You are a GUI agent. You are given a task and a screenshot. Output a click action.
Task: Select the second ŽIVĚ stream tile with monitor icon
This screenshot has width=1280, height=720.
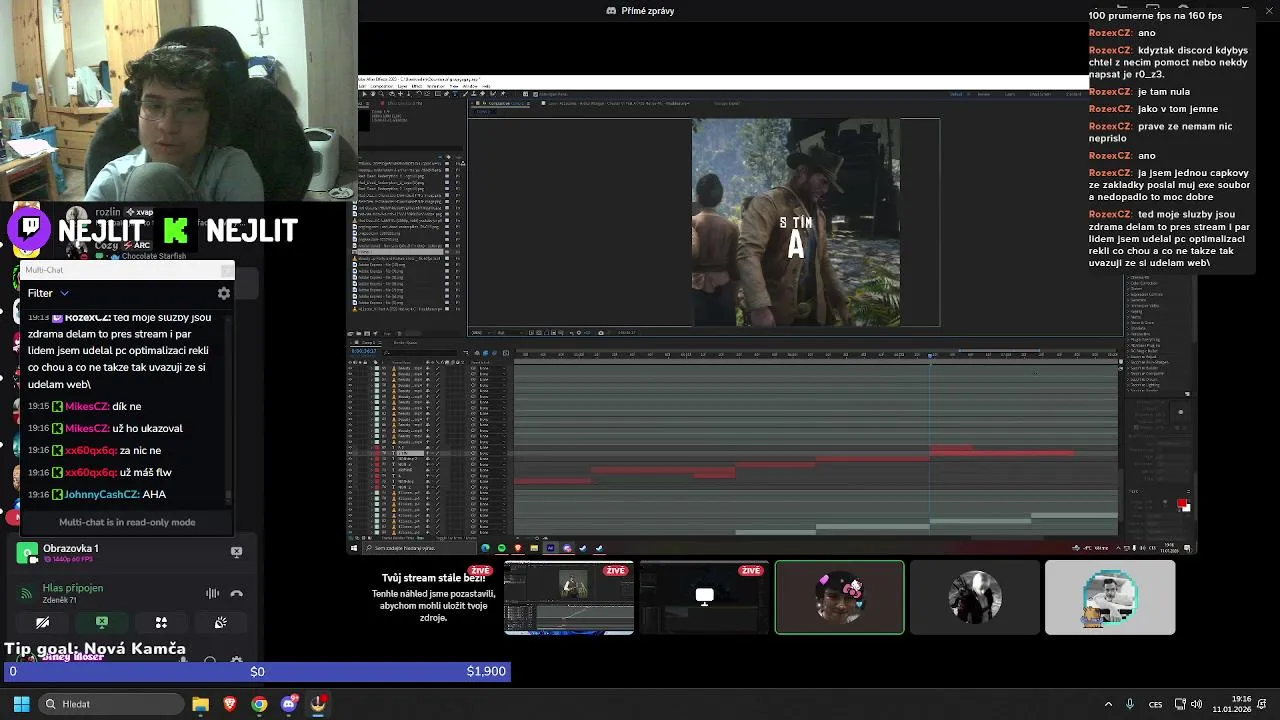pos(704,597)
